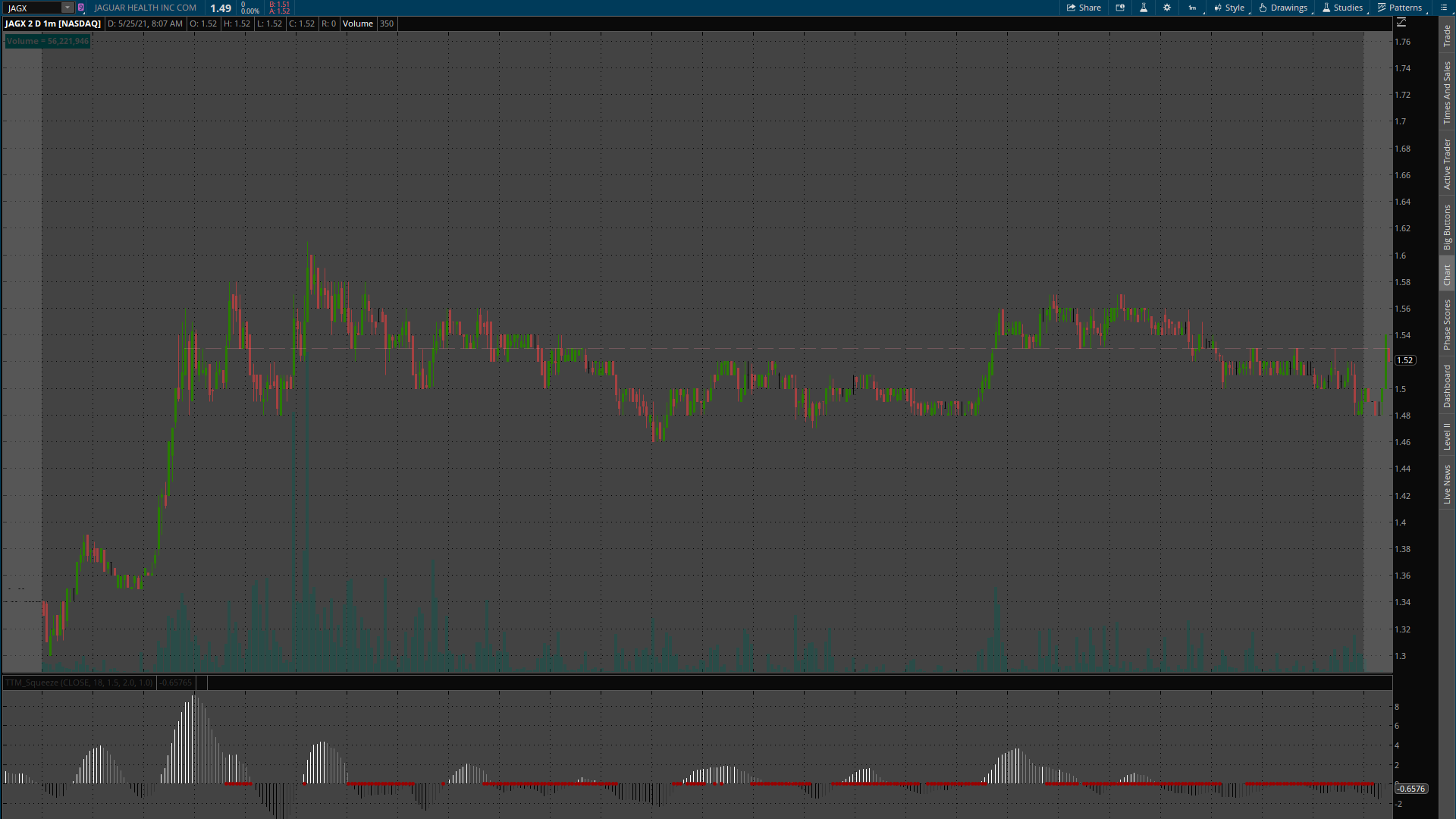Click the JAGX symbol input field

pyautogui.click(x=32, y=8)
